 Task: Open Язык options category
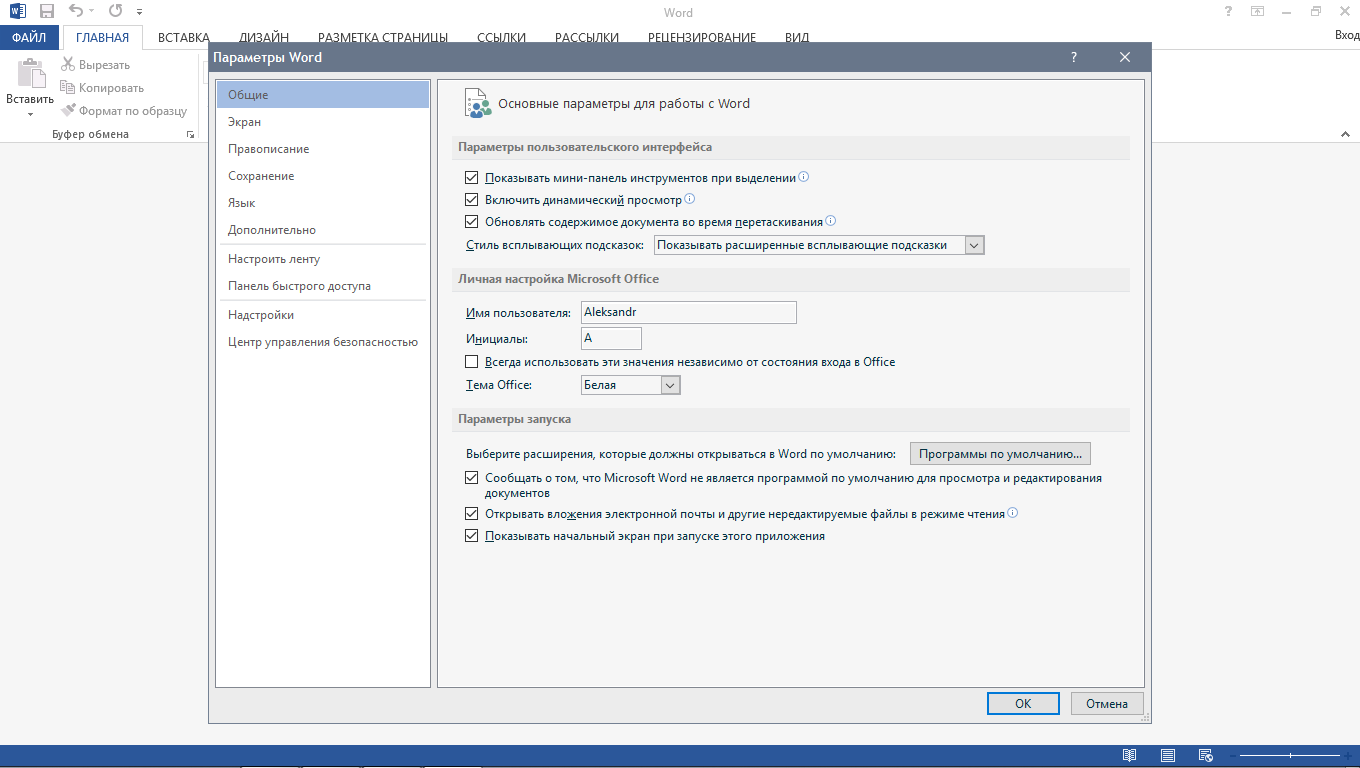323,203
